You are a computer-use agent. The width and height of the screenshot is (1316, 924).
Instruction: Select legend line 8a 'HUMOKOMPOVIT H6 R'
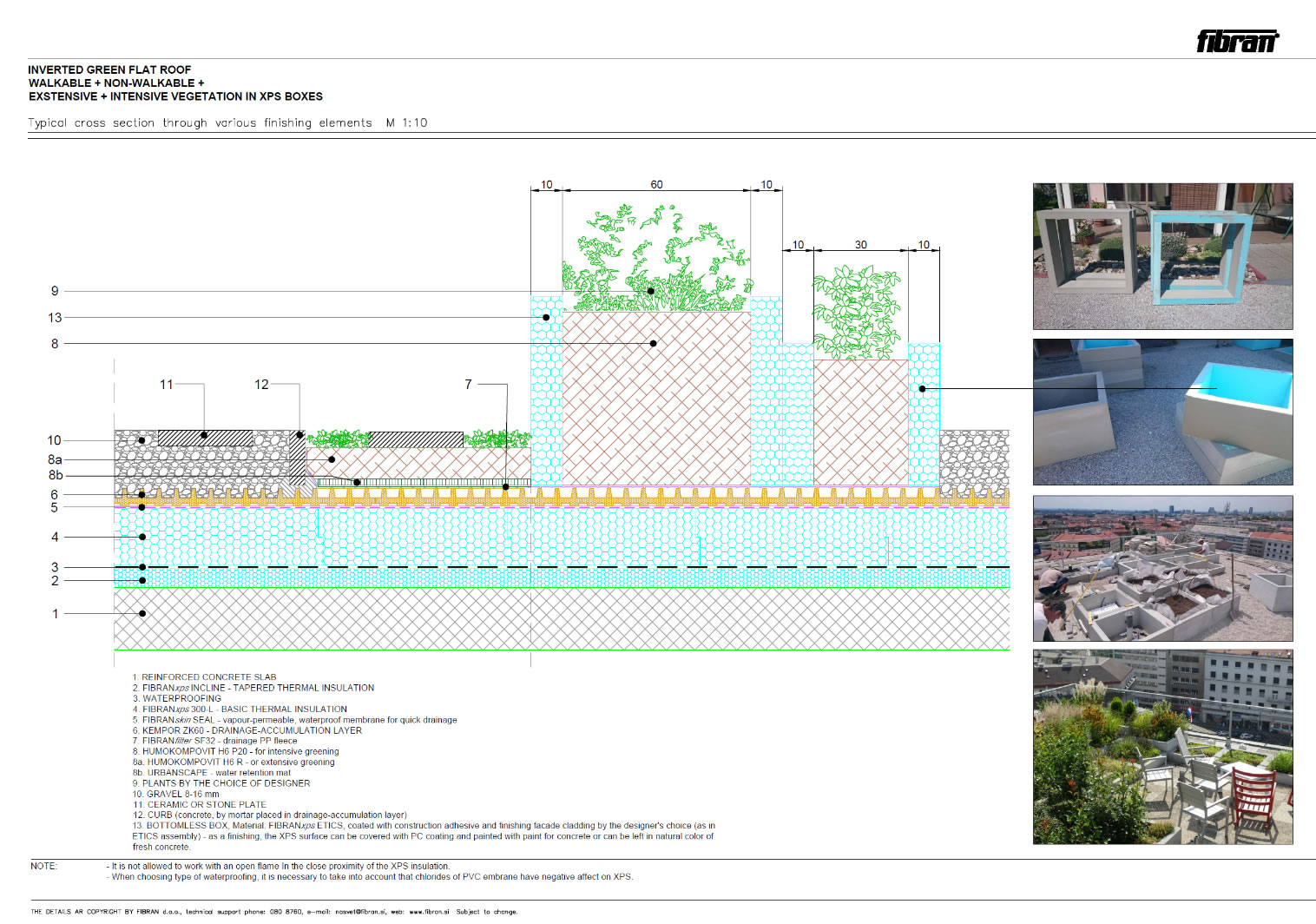(x=234, y=762)
